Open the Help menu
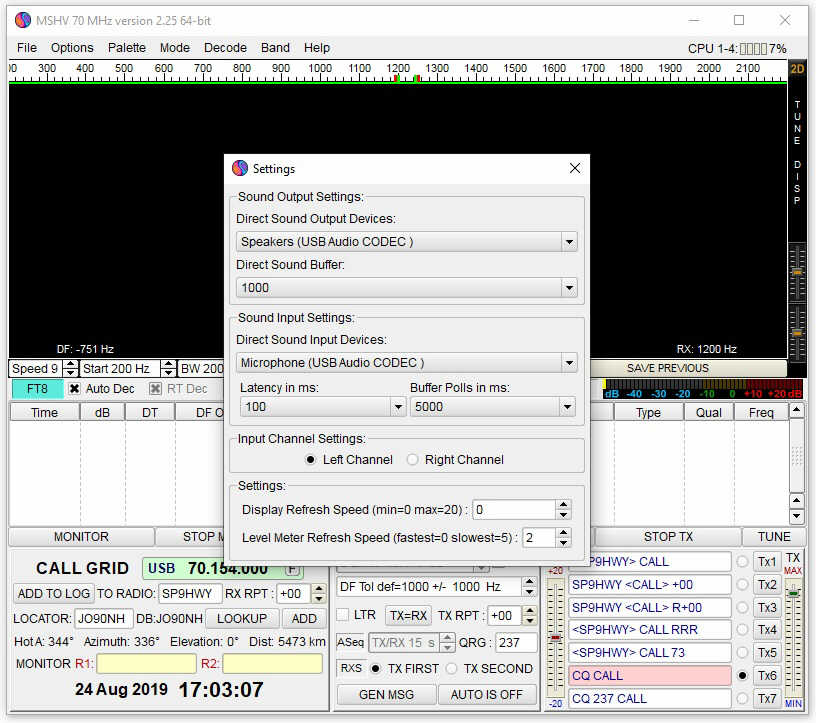 pos(316,48)
